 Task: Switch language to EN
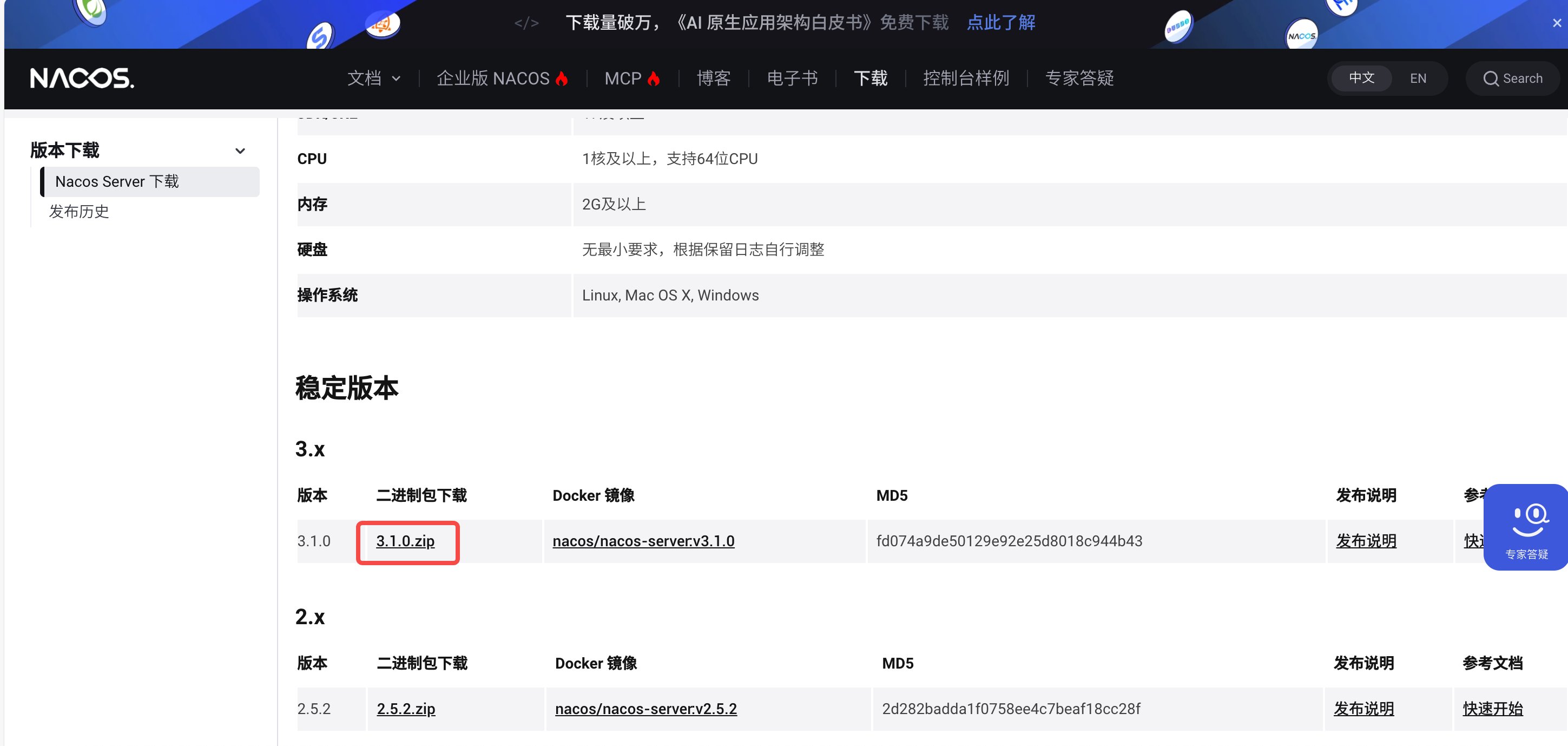[x=1418, y=78]
